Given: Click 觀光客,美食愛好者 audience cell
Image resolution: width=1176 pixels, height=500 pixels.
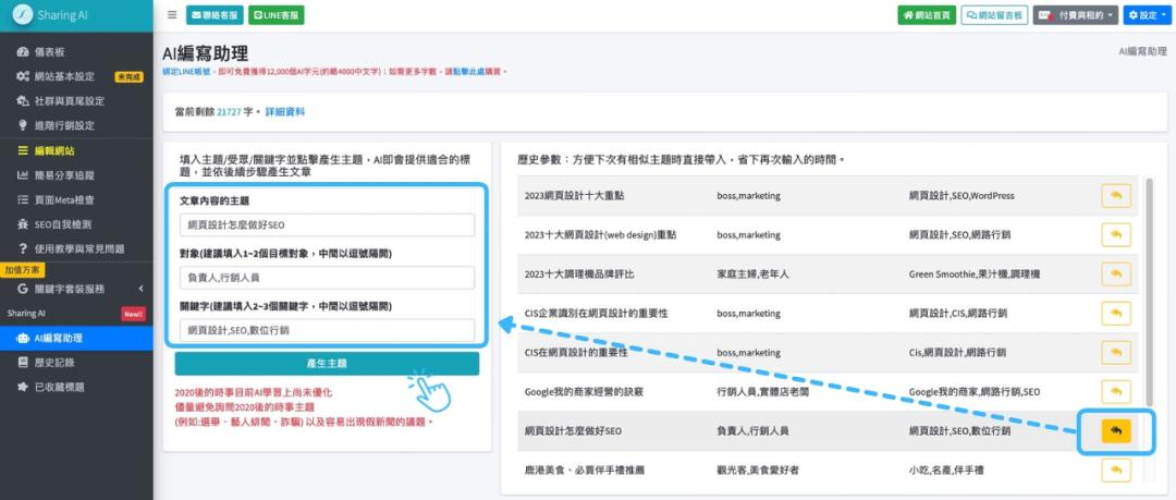Looking at the screenshot, I should (x=758, y=470).
